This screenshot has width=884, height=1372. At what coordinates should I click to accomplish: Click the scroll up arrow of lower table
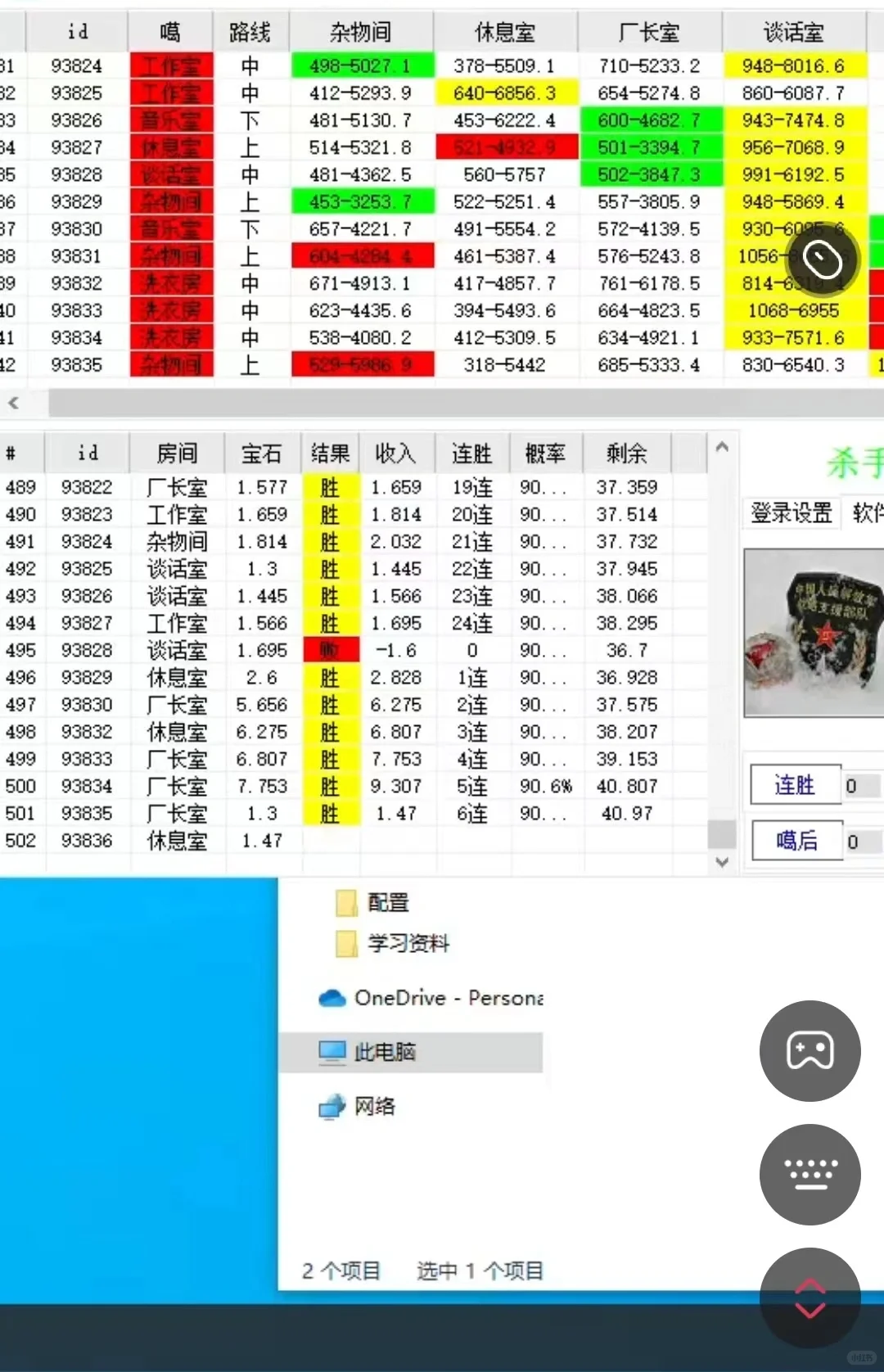[722, 447]
